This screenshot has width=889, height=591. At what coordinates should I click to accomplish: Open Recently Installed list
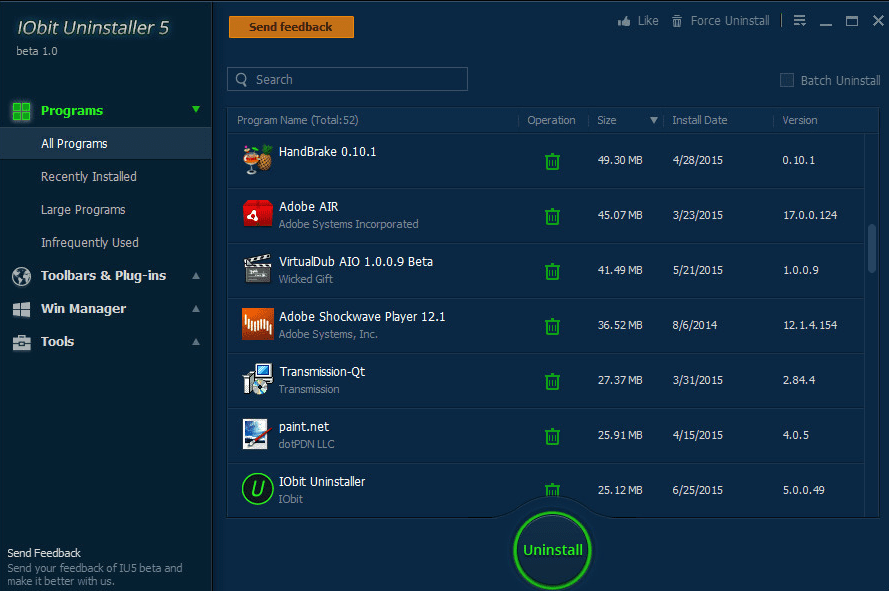pos(88,177)
